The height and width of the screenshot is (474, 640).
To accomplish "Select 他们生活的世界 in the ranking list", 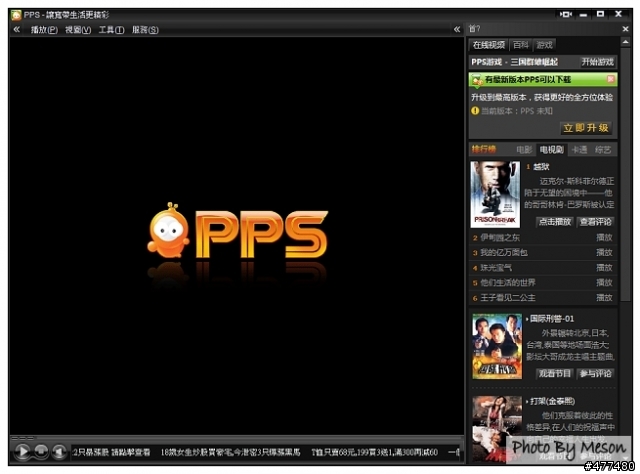I will pyautogui.click(x=508, y=283).
